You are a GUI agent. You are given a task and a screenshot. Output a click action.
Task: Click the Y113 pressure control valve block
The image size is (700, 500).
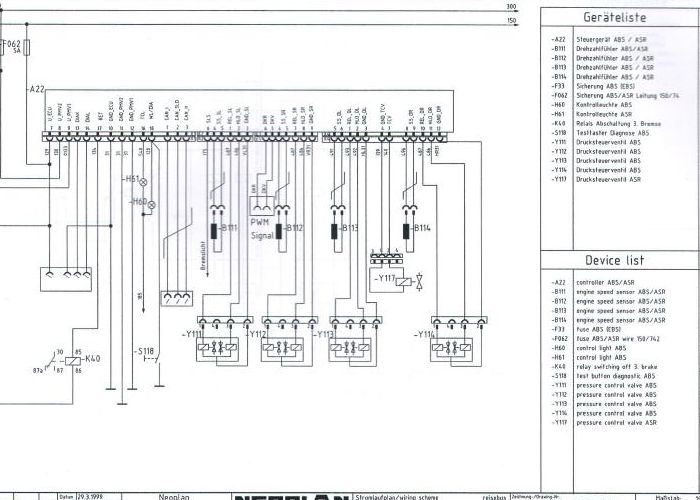click(350, 349)
